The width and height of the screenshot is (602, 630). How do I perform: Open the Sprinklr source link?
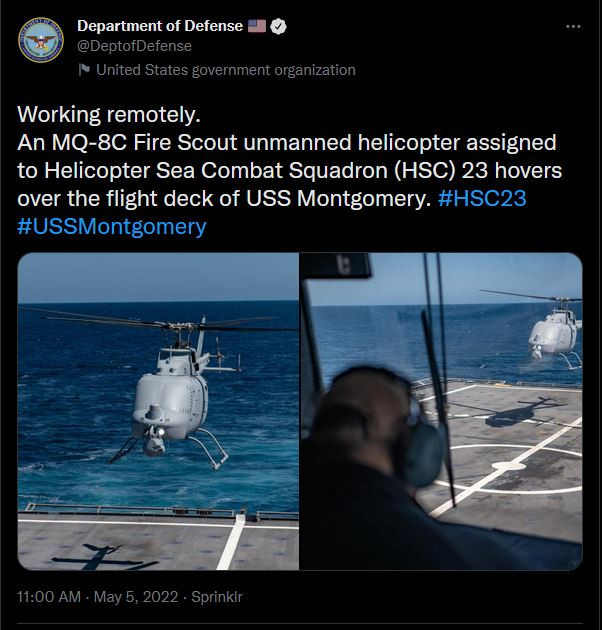tap(217, 597)
